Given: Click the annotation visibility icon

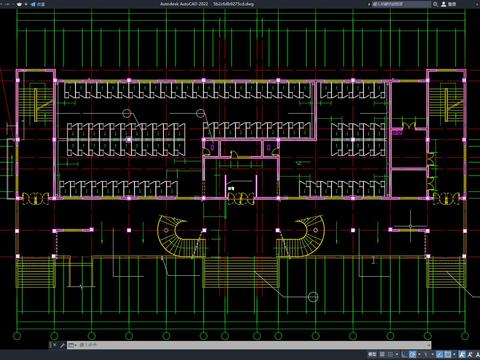Looking at the screenshot, I should [x=462, y=354].
